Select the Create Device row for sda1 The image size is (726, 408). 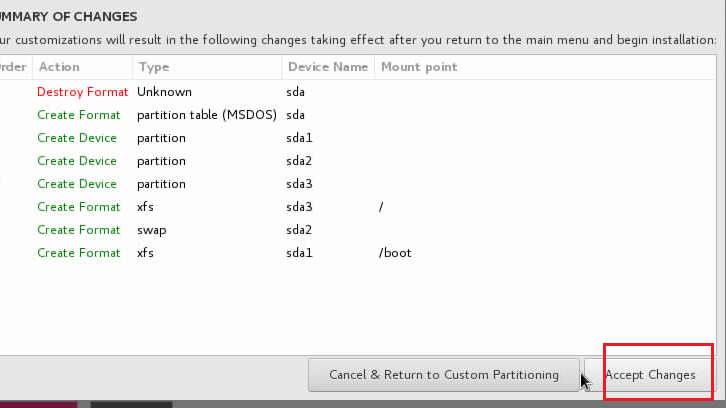300,138
